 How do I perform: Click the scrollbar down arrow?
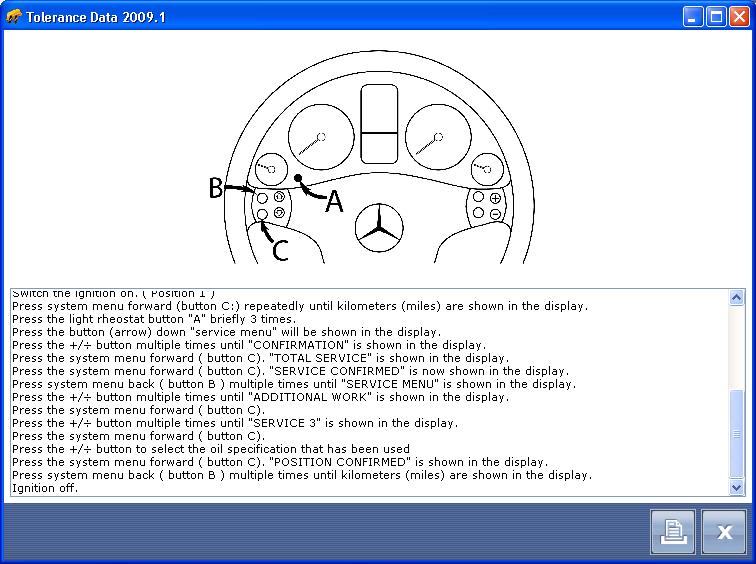coord(736,487)
